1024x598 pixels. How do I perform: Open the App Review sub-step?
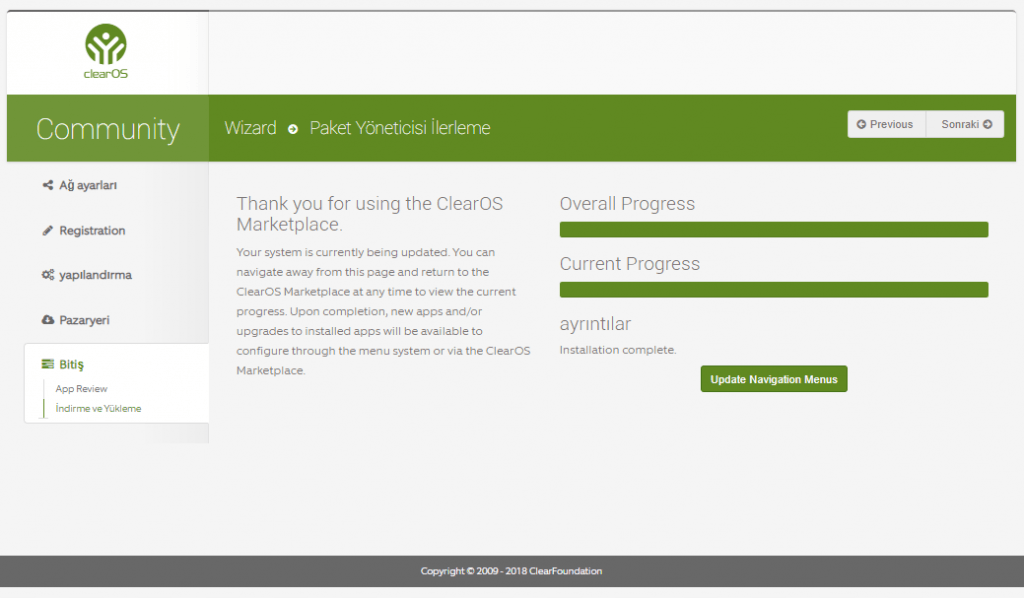[x=81, y=388]
